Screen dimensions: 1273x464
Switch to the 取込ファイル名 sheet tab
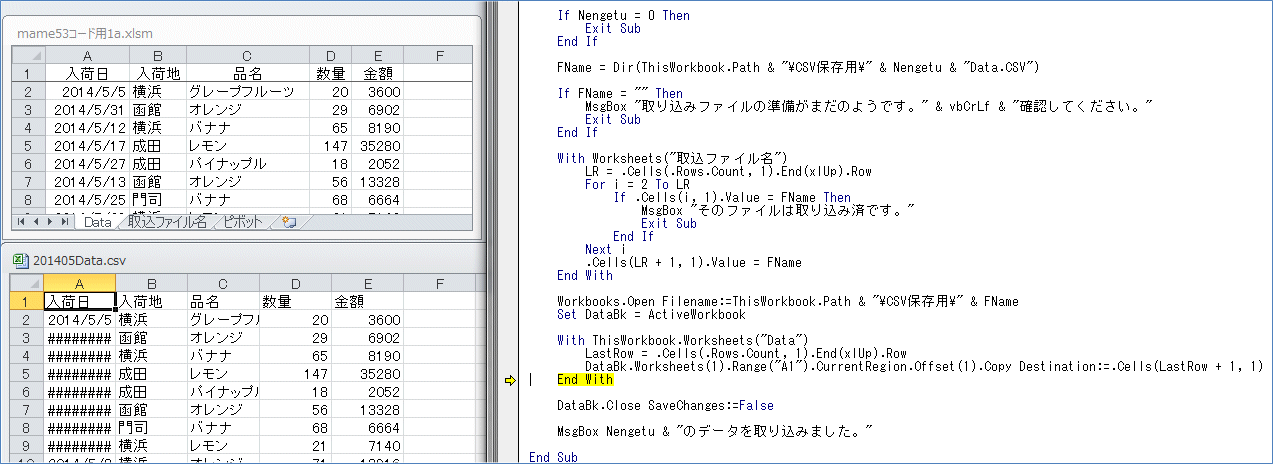(x=167, y=222)
